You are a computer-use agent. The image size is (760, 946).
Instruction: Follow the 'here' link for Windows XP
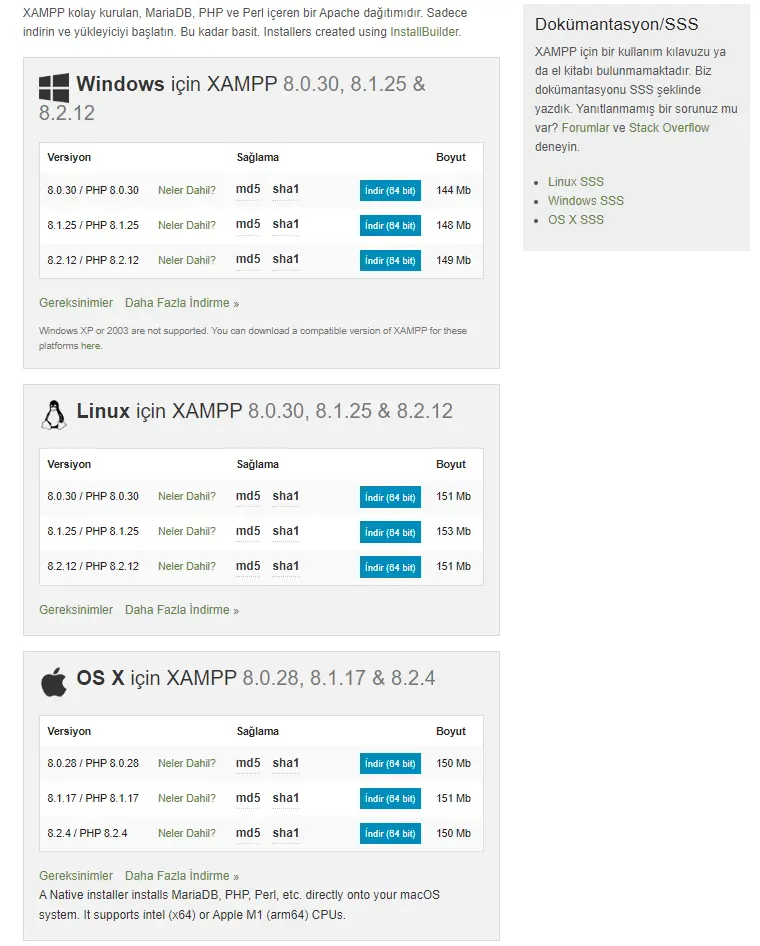coord(91,346)
